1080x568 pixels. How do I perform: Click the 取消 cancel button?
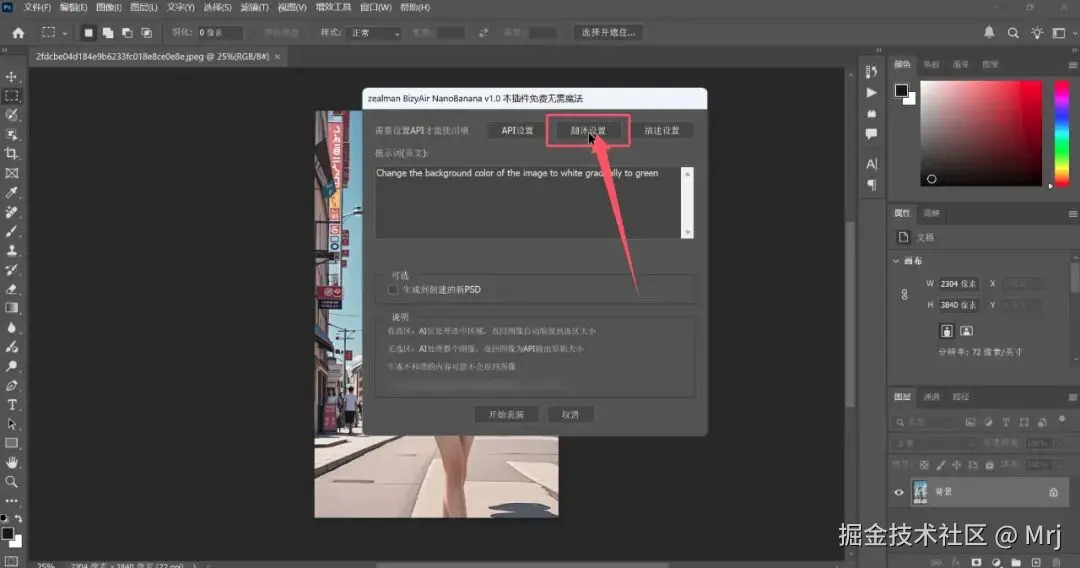point(570,415)
